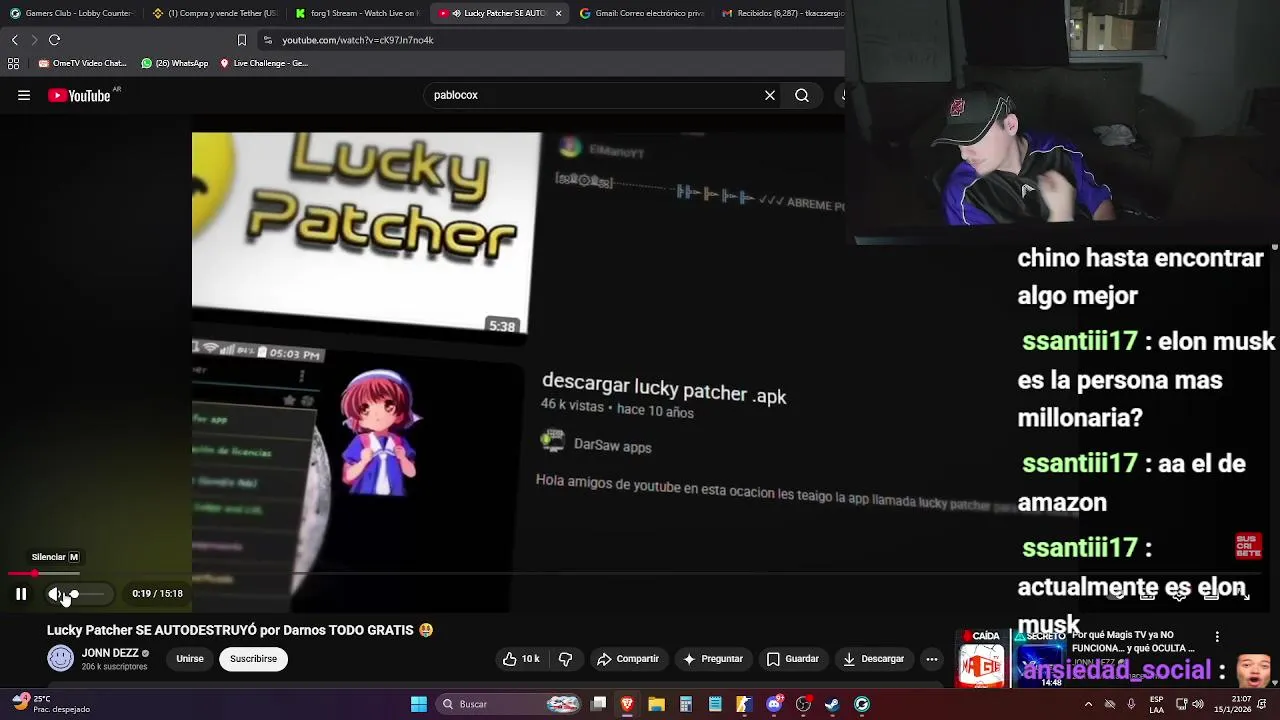View site info icon in the address bar

pyautogui.click(x=267, y=40)
